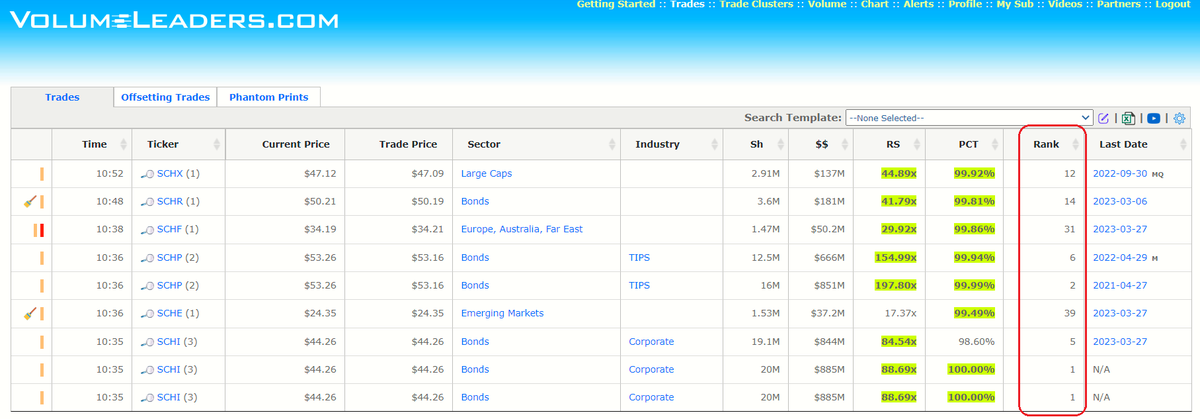Open the 2022-09-30 last date link
The height and width of the screenshot is (419, 1200).
pyautogui.click(x=1120, y=174)
